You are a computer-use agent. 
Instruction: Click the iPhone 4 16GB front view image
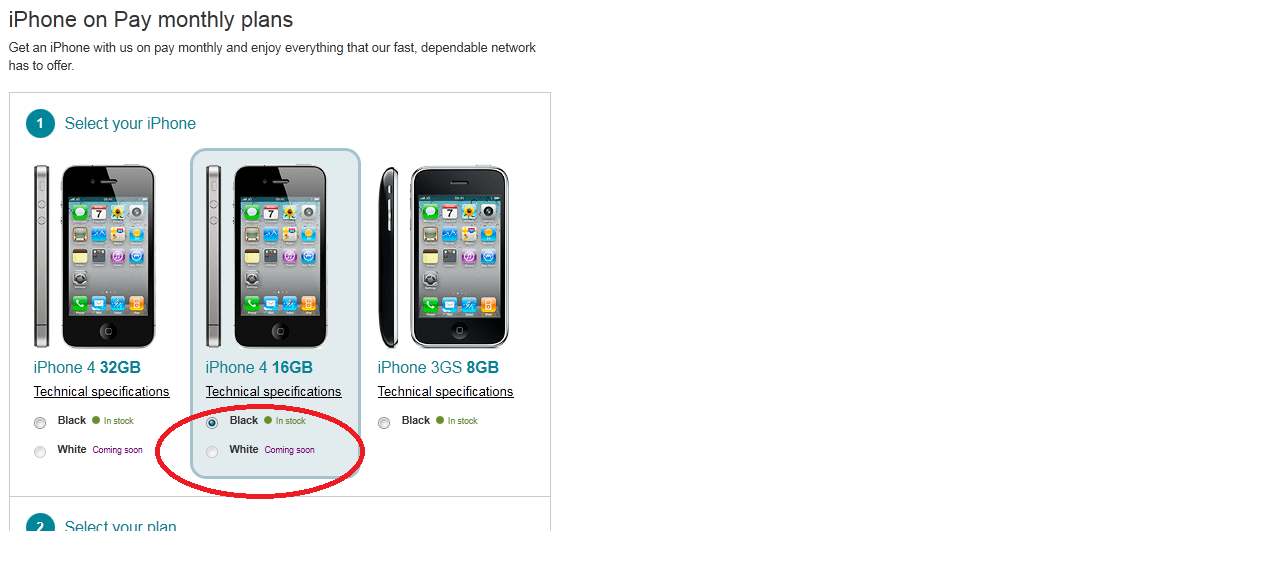click(281, 256)
